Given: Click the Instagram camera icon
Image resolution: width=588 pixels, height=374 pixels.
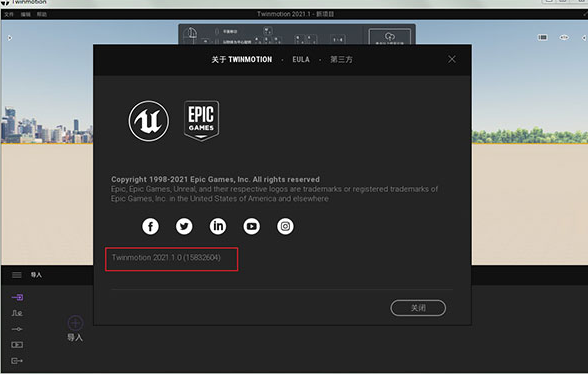Looking at the screenshot, I should [285, 226].
